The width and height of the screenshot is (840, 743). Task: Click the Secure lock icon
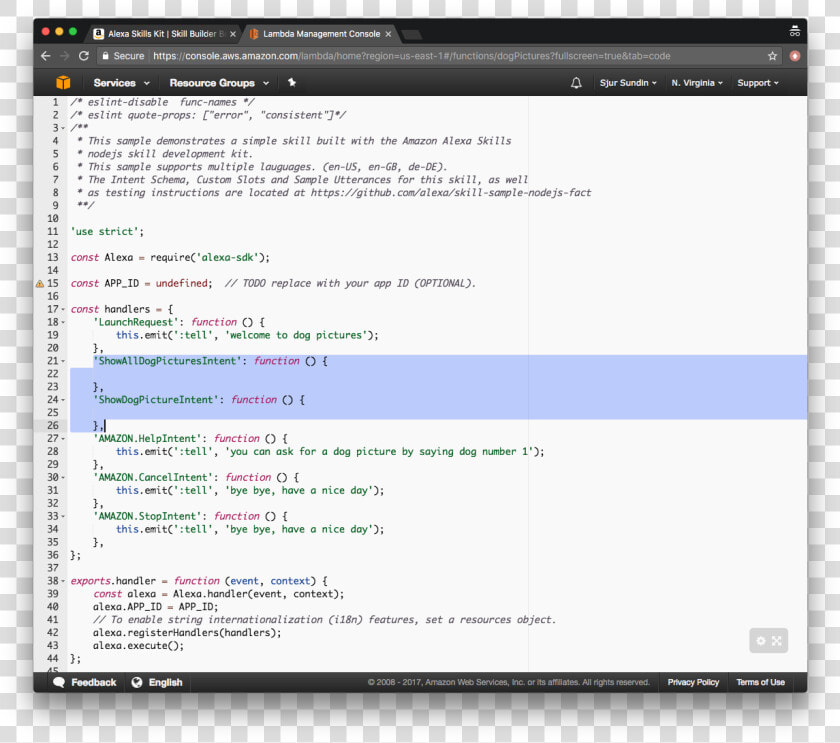(106, 56)
